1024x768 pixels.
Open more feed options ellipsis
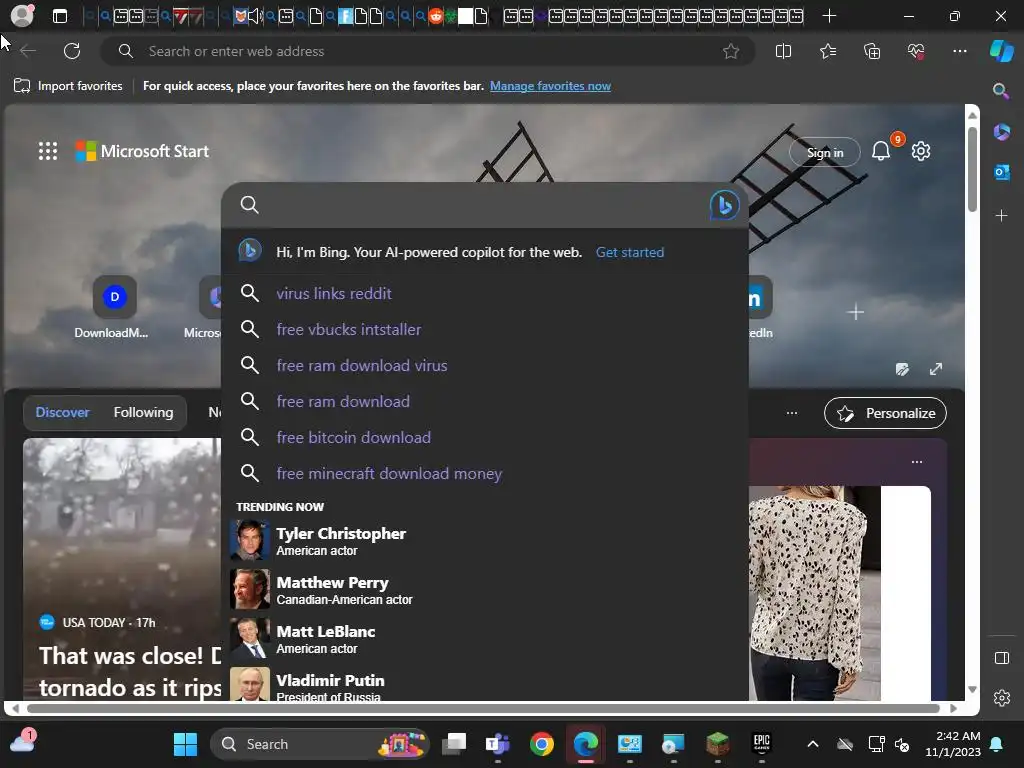coord(792,413)
